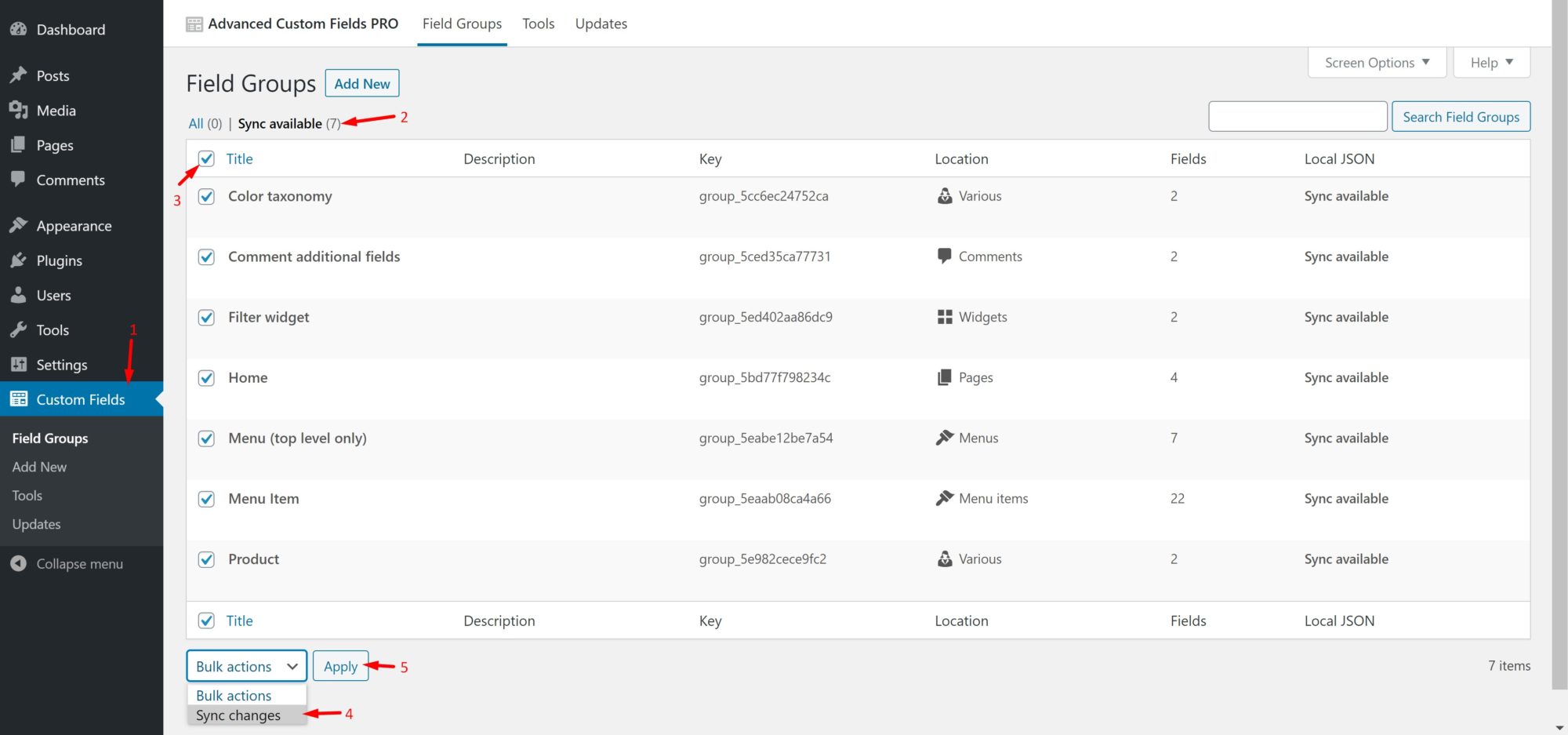Switch to the Field Groups top tab
This screenshot has width=1568, height=735.
point(462,24)
